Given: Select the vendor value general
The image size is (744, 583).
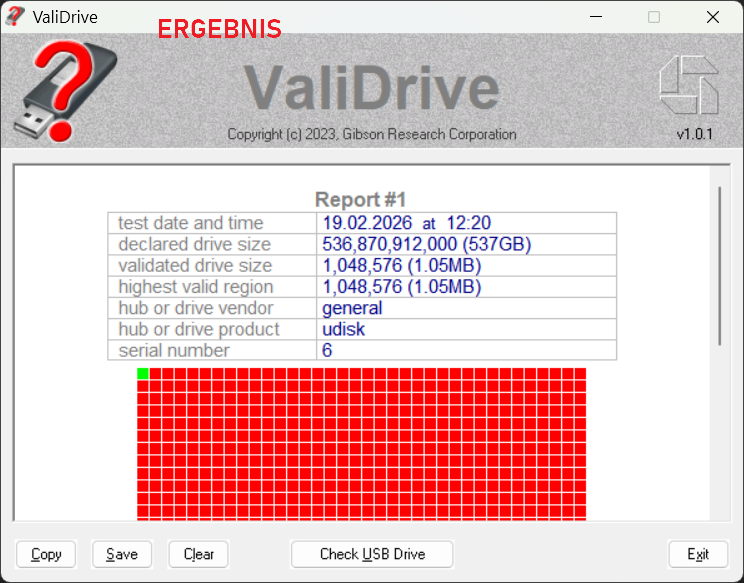Looking at the screenshot, I should 352,308.
